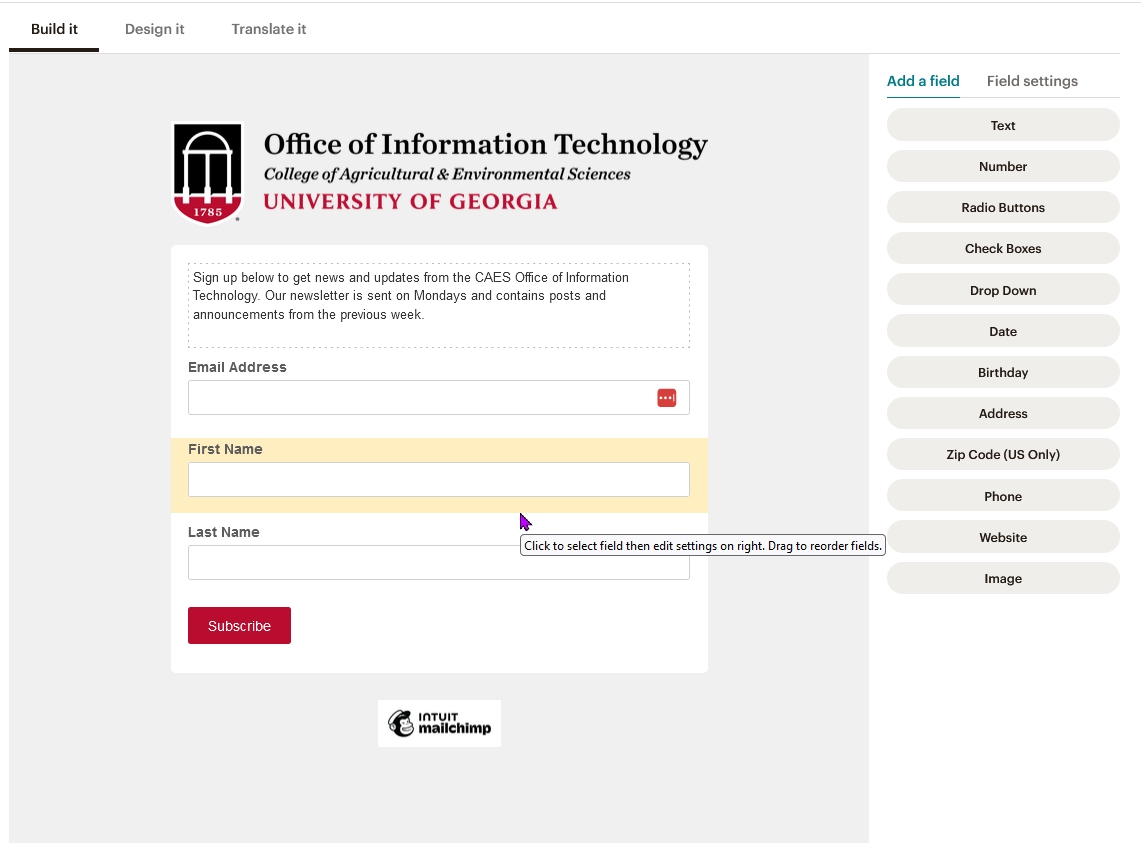
Task: Open the Translate it tab
Action: pos(268,29)
